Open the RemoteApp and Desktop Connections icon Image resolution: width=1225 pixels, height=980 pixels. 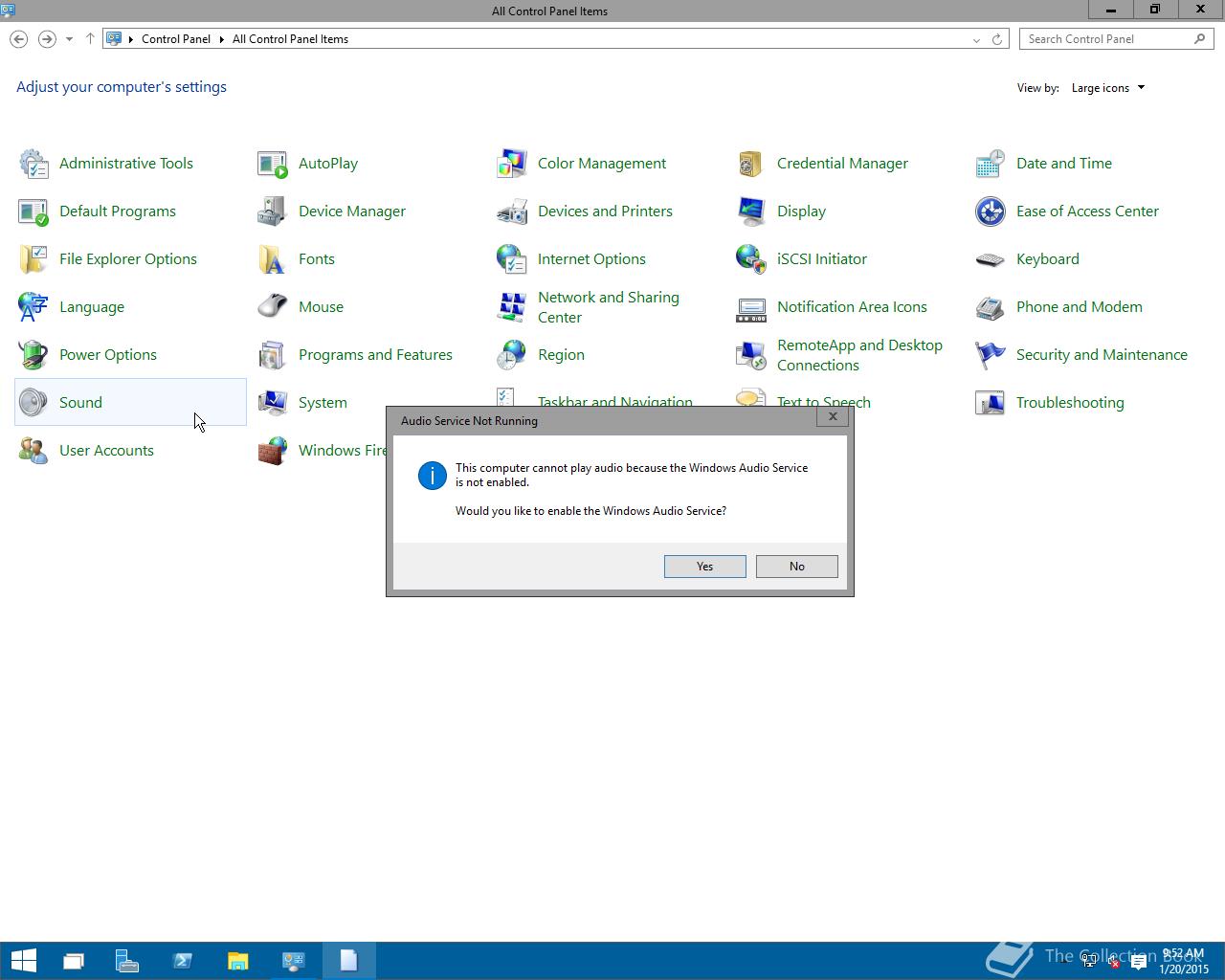coord(751,355)
